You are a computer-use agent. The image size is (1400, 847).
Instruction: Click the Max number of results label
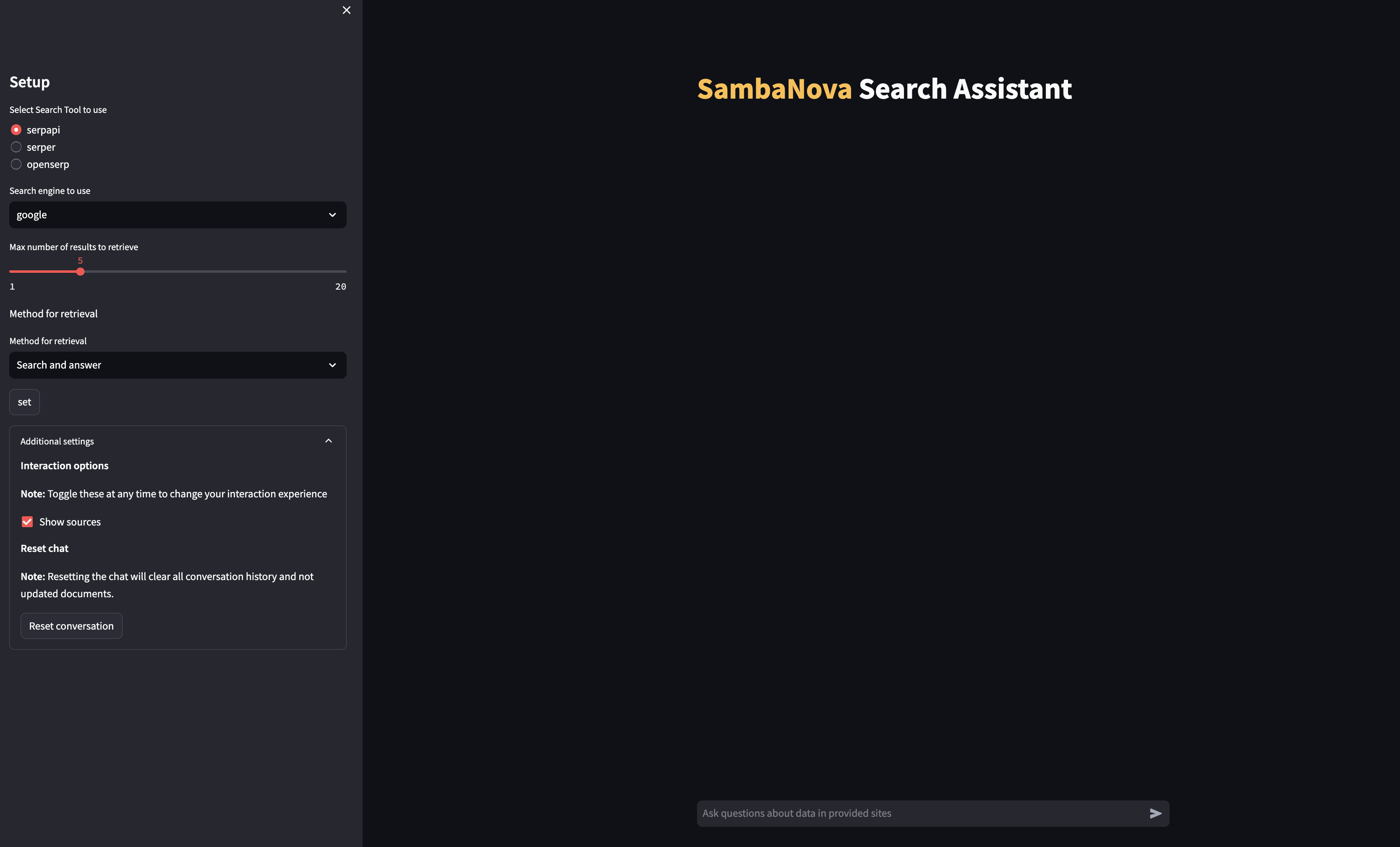point(74,247)
